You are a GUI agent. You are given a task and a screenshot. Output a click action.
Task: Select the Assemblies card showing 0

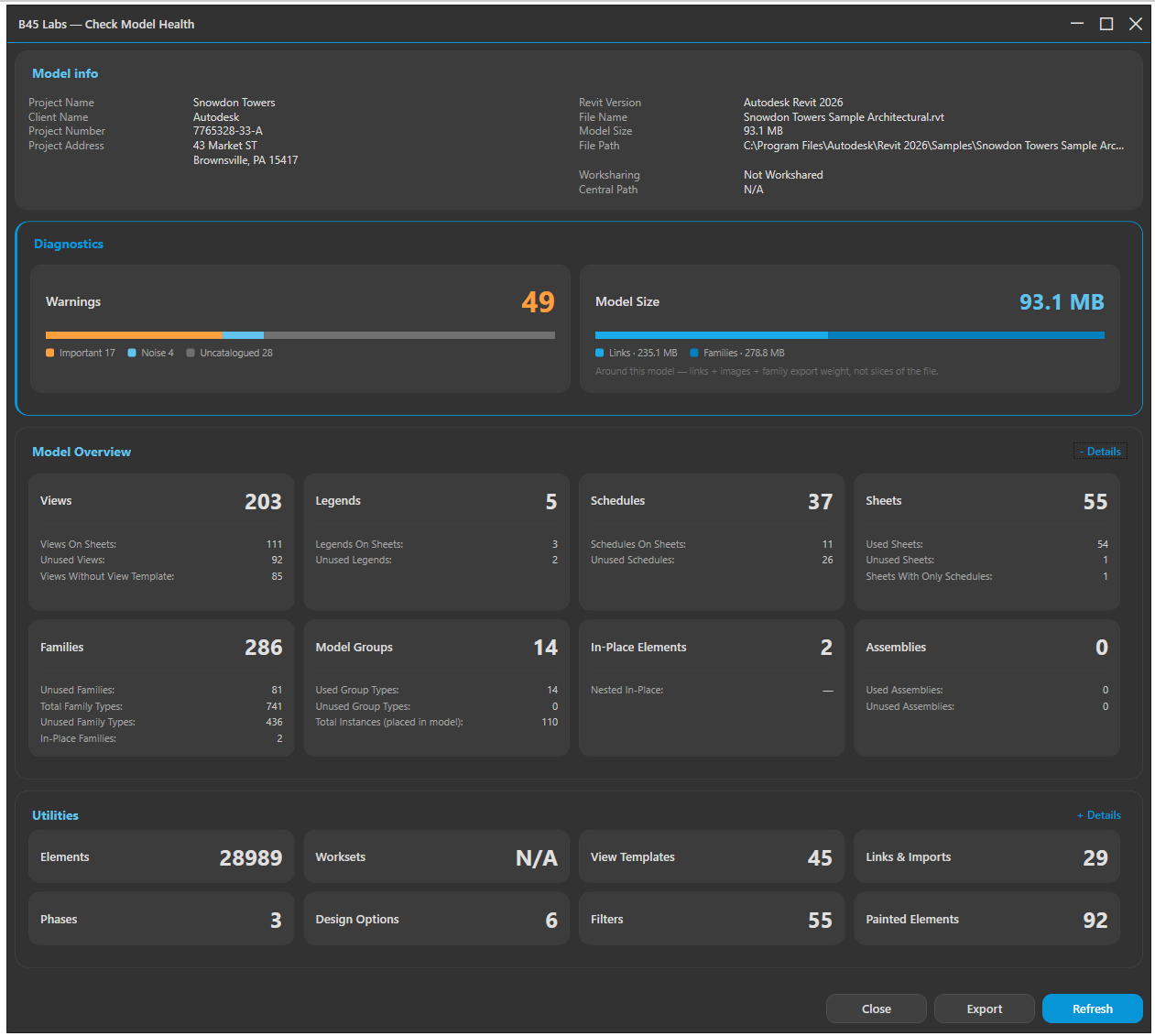pos(986,688)
